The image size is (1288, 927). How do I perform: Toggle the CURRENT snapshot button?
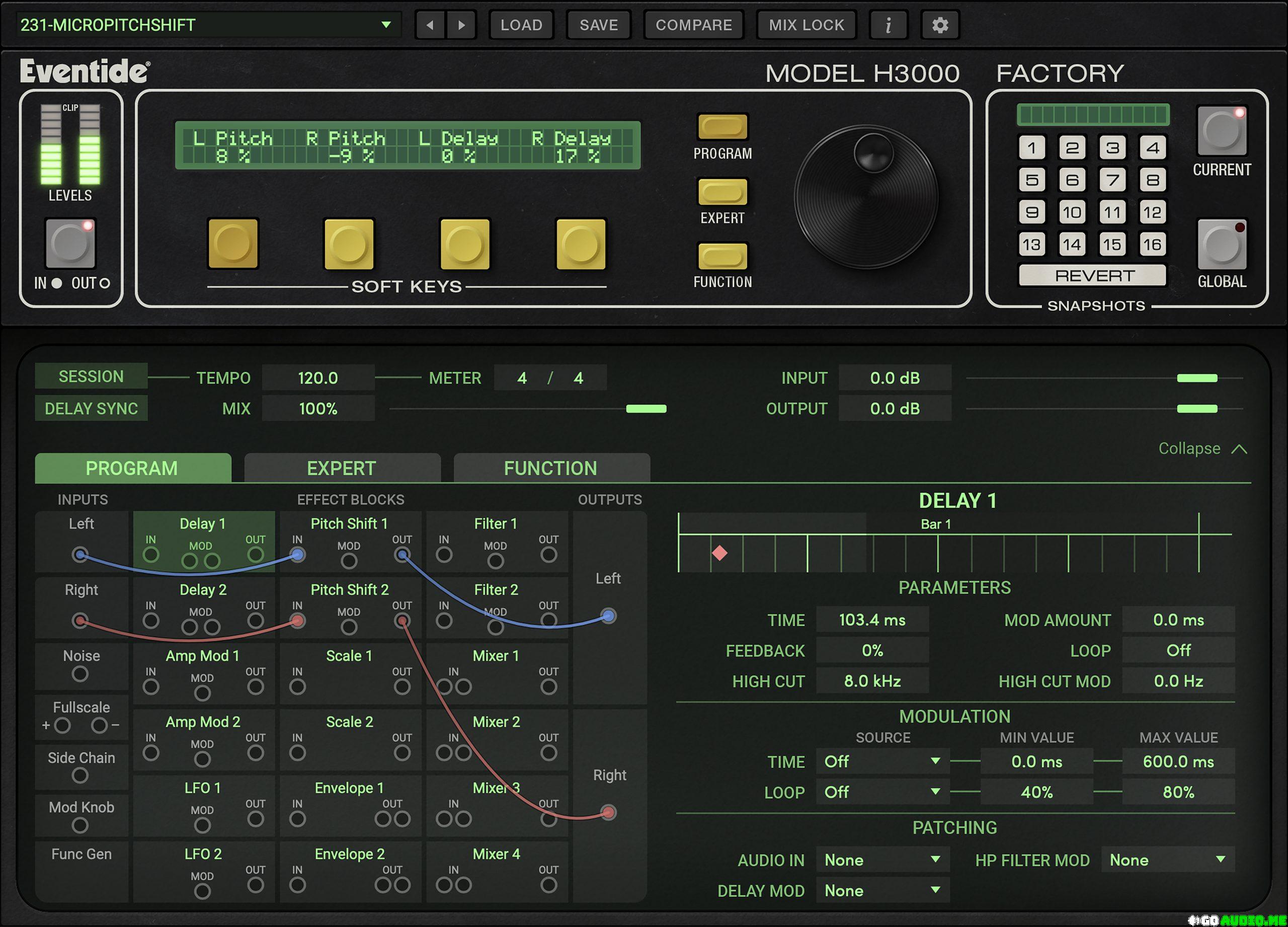click(x=1222, y=131)
